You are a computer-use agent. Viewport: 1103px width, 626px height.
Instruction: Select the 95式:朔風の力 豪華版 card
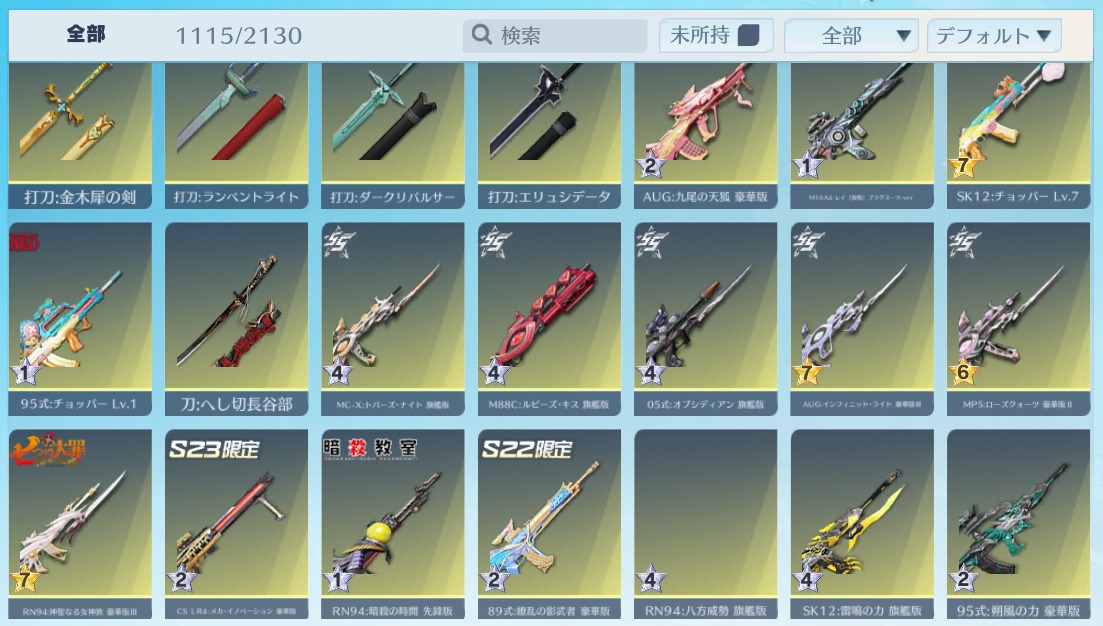(1019, 525)
